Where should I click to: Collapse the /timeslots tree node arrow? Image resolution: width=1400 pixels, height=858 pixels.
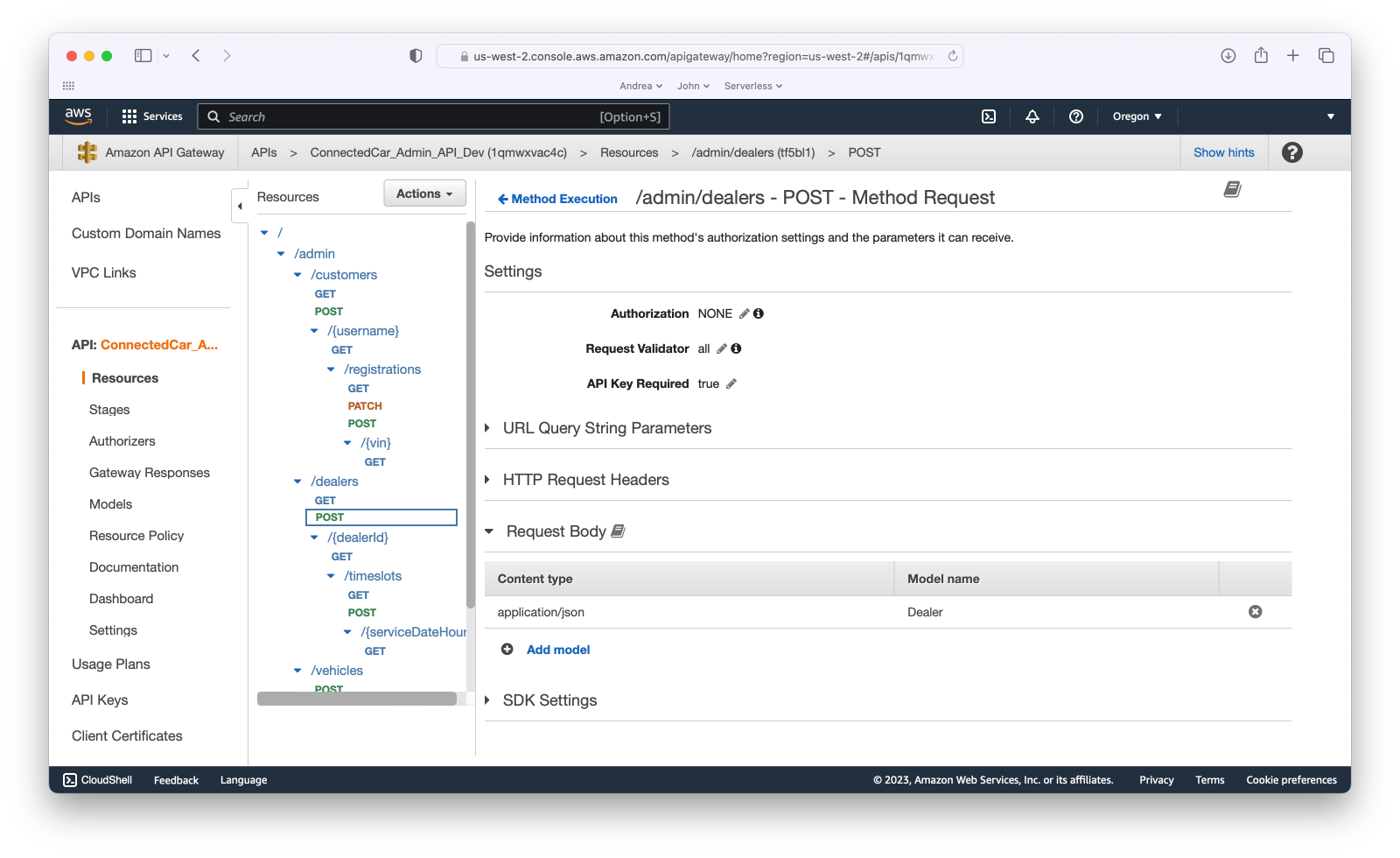tap(331, 576)
